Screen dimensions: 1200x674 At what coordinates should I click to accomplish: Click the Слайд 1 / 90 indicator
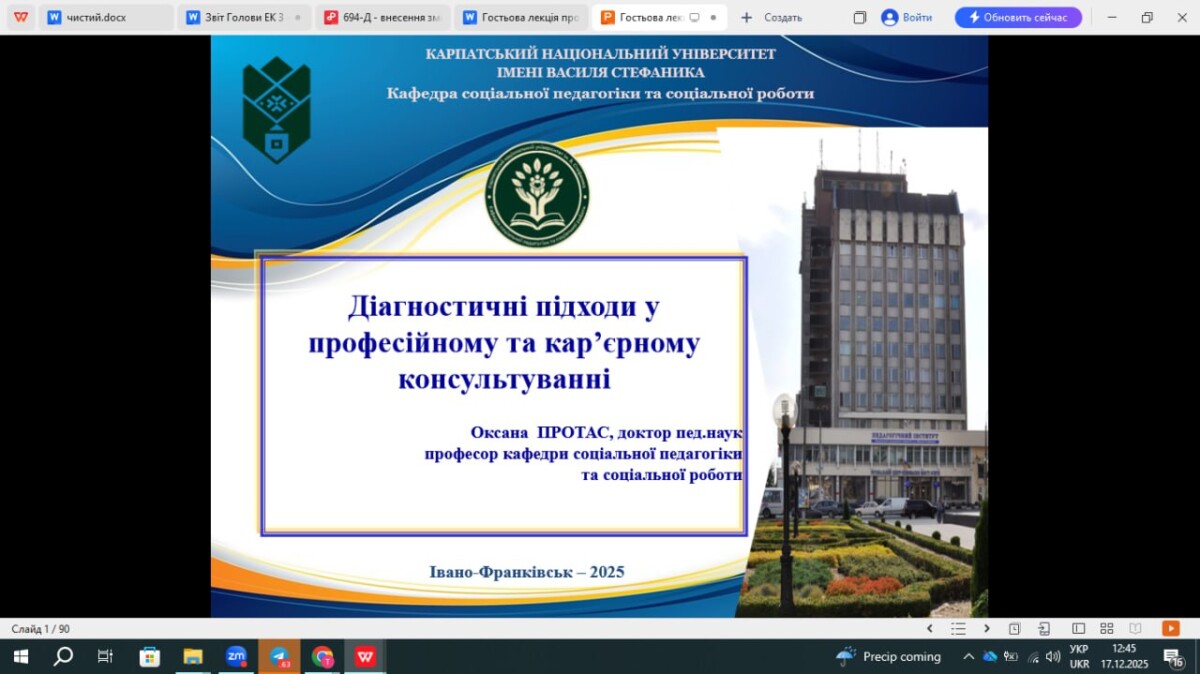41,629
